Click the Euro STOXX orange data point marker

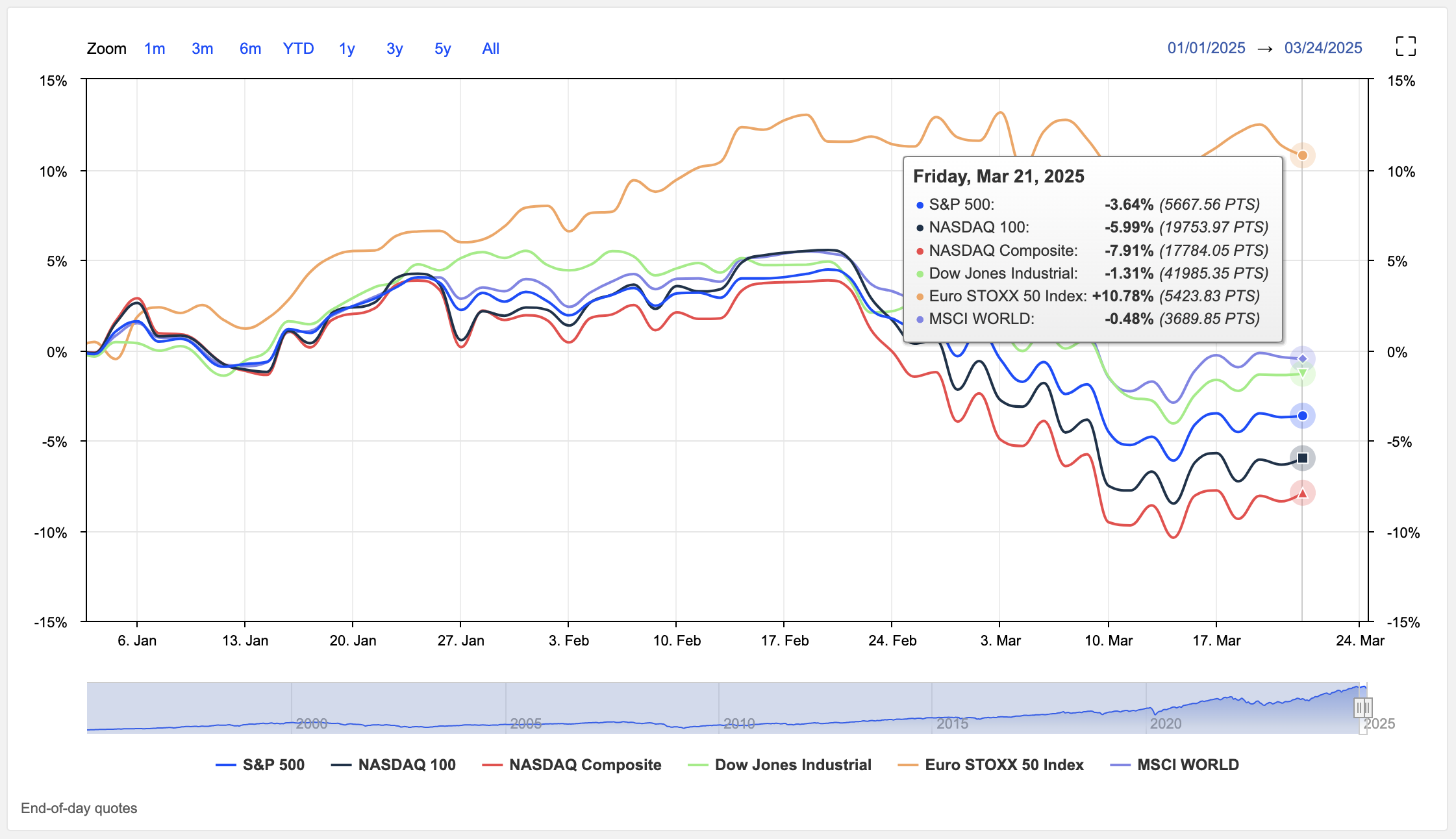(1302, 155)
